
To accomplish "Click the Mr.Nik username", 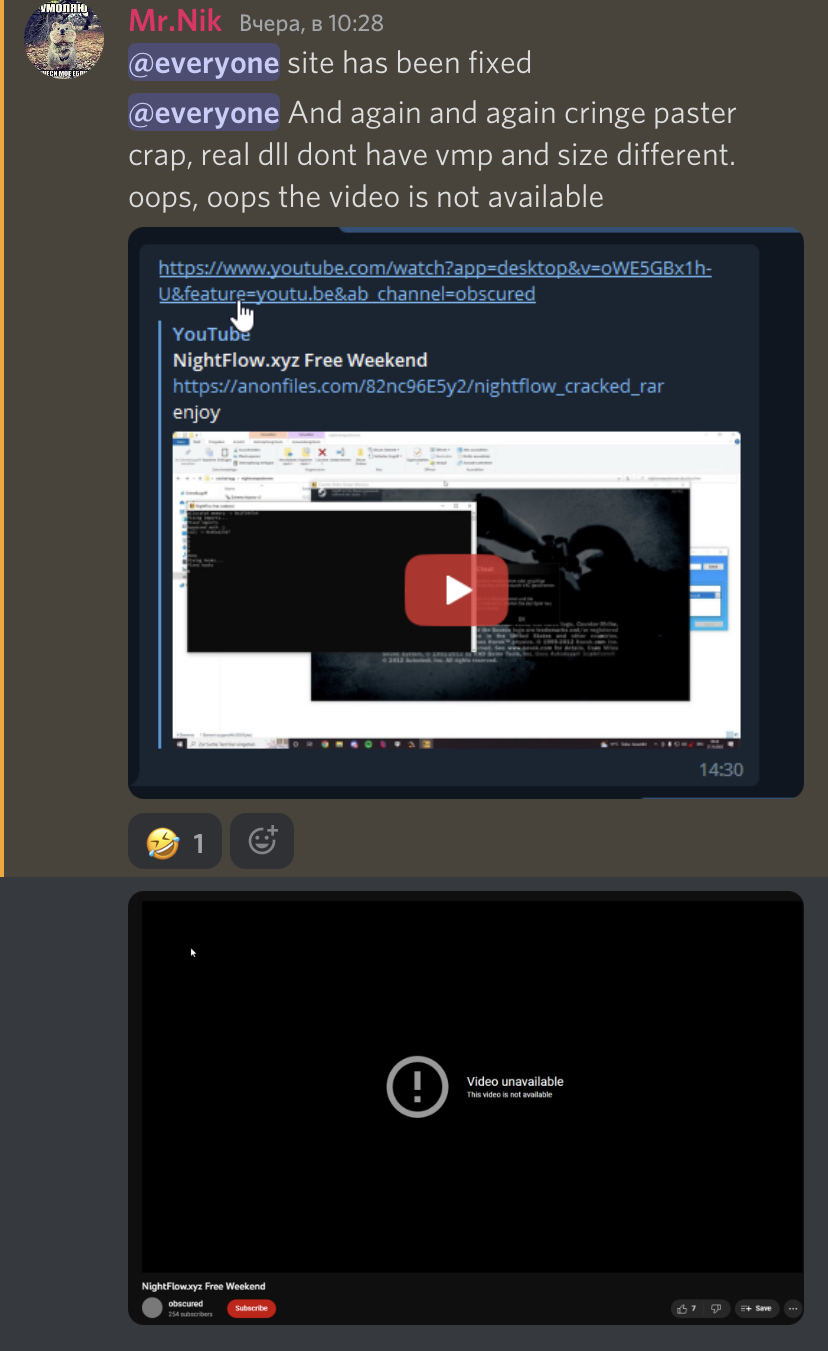I will [x=176, y=21].
